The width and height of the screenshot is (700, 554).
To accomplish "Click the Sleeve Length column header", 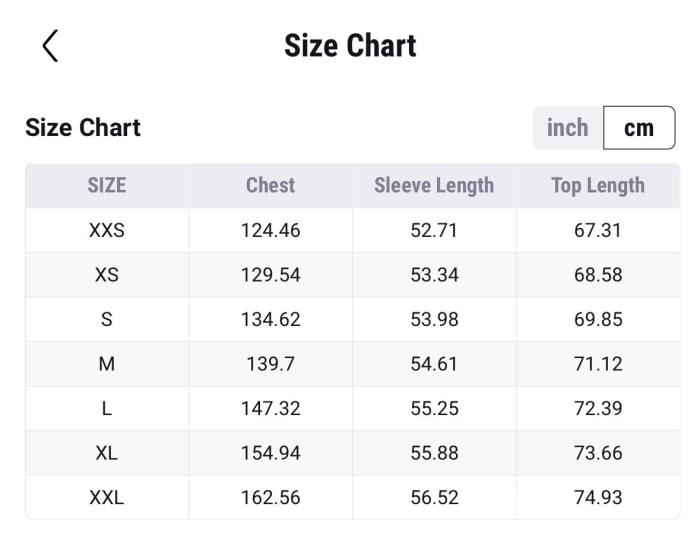I will 434,185.
